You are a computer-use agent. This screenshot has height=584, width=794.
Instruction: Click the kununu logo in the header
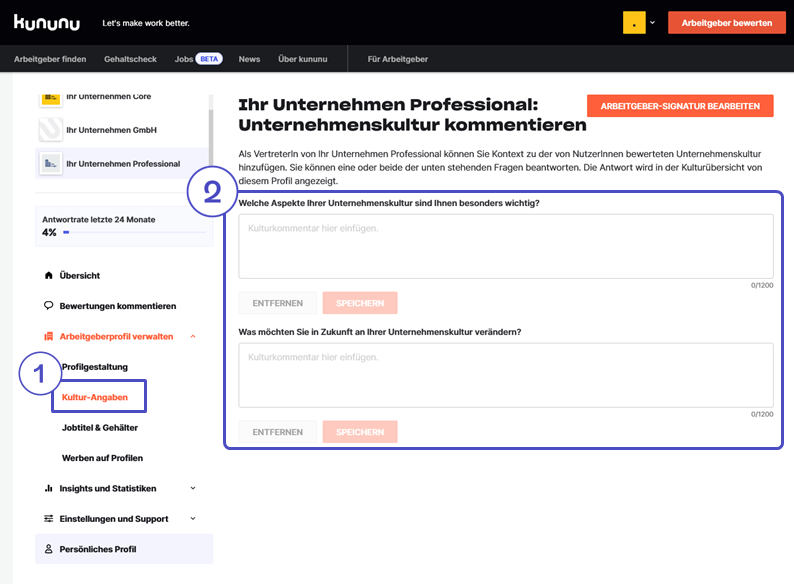coord(48,22)
